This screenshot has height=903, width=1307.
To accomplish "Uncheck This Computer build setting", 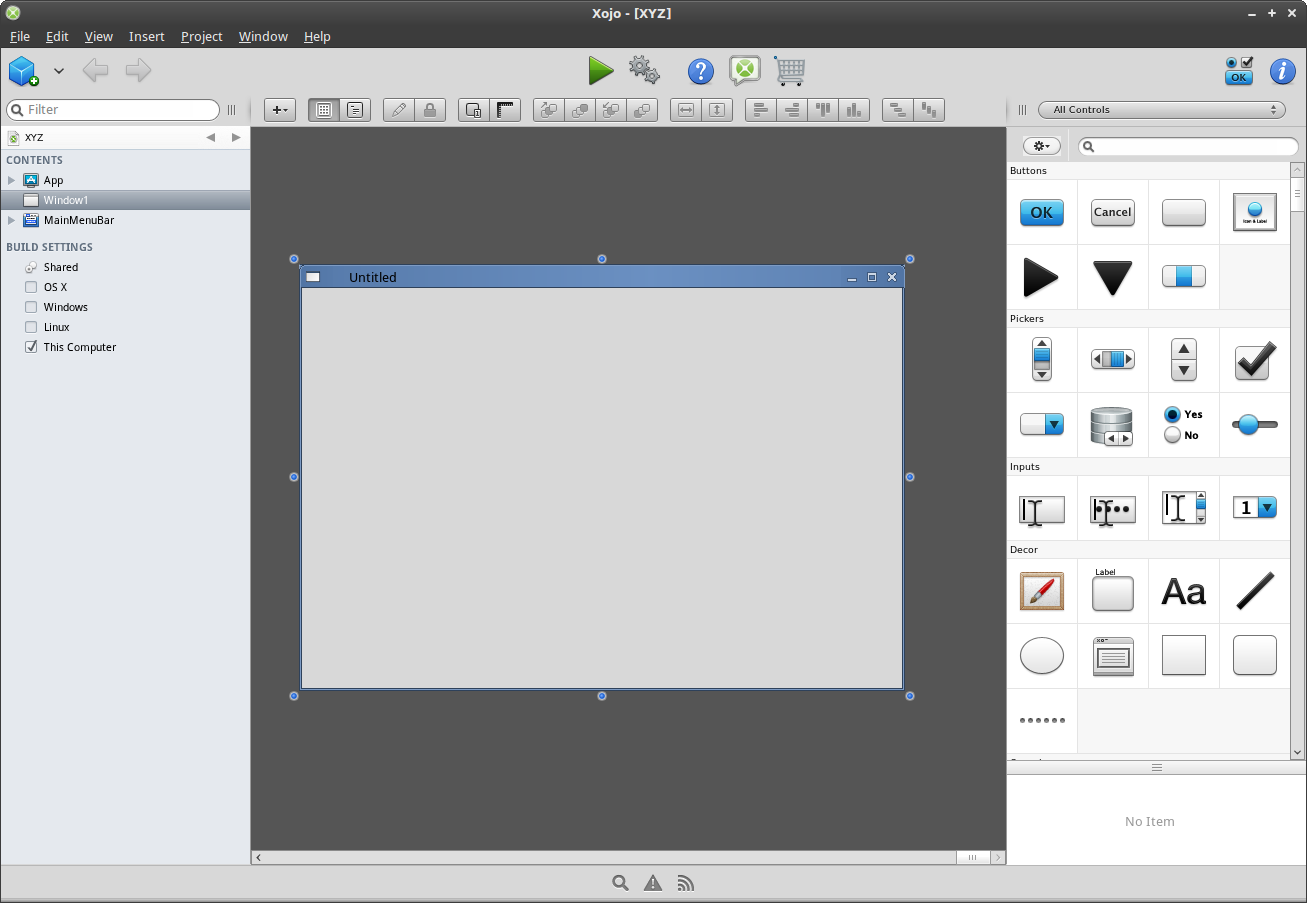I will 31,347.
